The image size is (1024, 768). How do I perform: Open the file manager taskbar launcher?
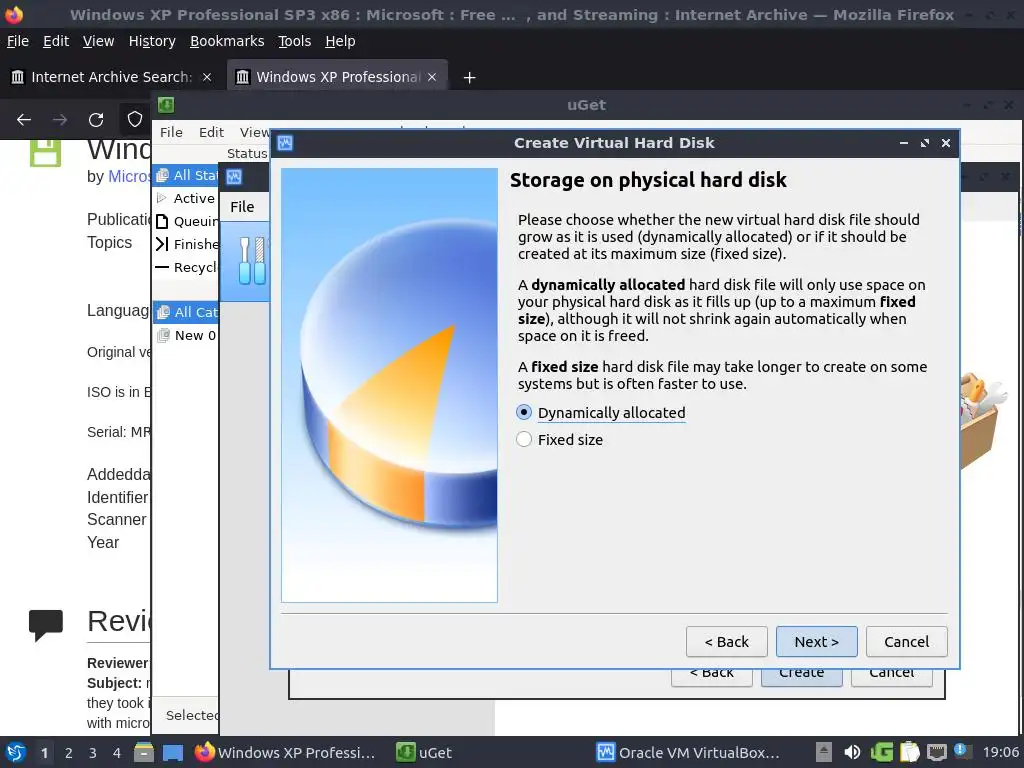[144, 753]
